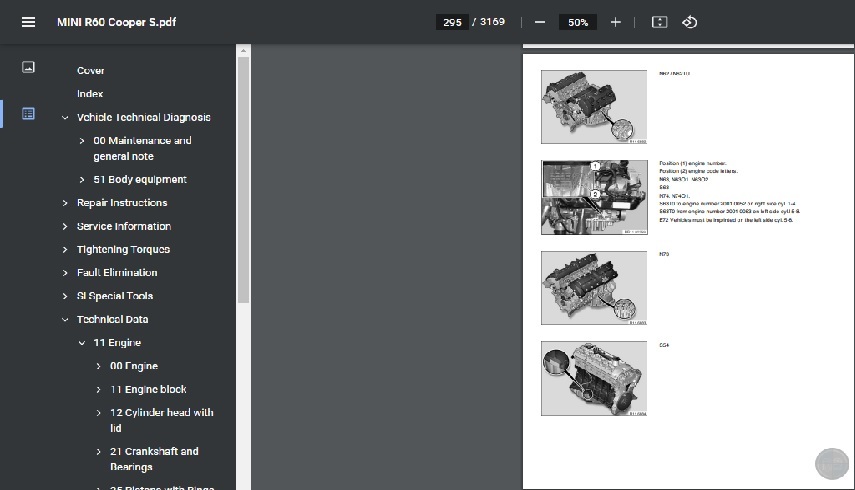Go to 12 Cylinder head with lid

pos(161,420)
